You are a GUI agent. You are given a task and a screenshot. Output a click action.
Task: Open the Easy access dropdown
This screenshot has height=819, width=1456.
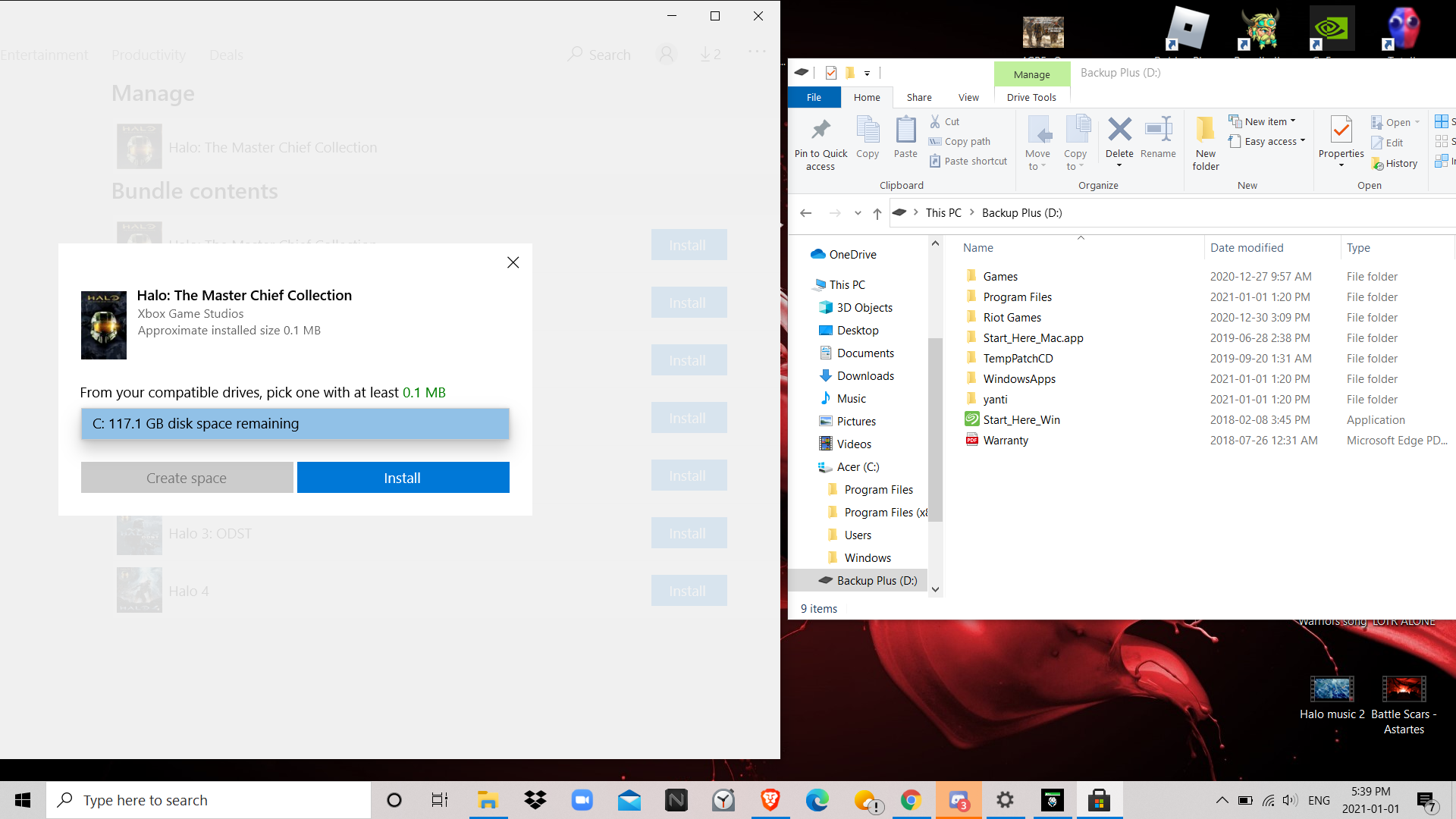point(1267,141)
